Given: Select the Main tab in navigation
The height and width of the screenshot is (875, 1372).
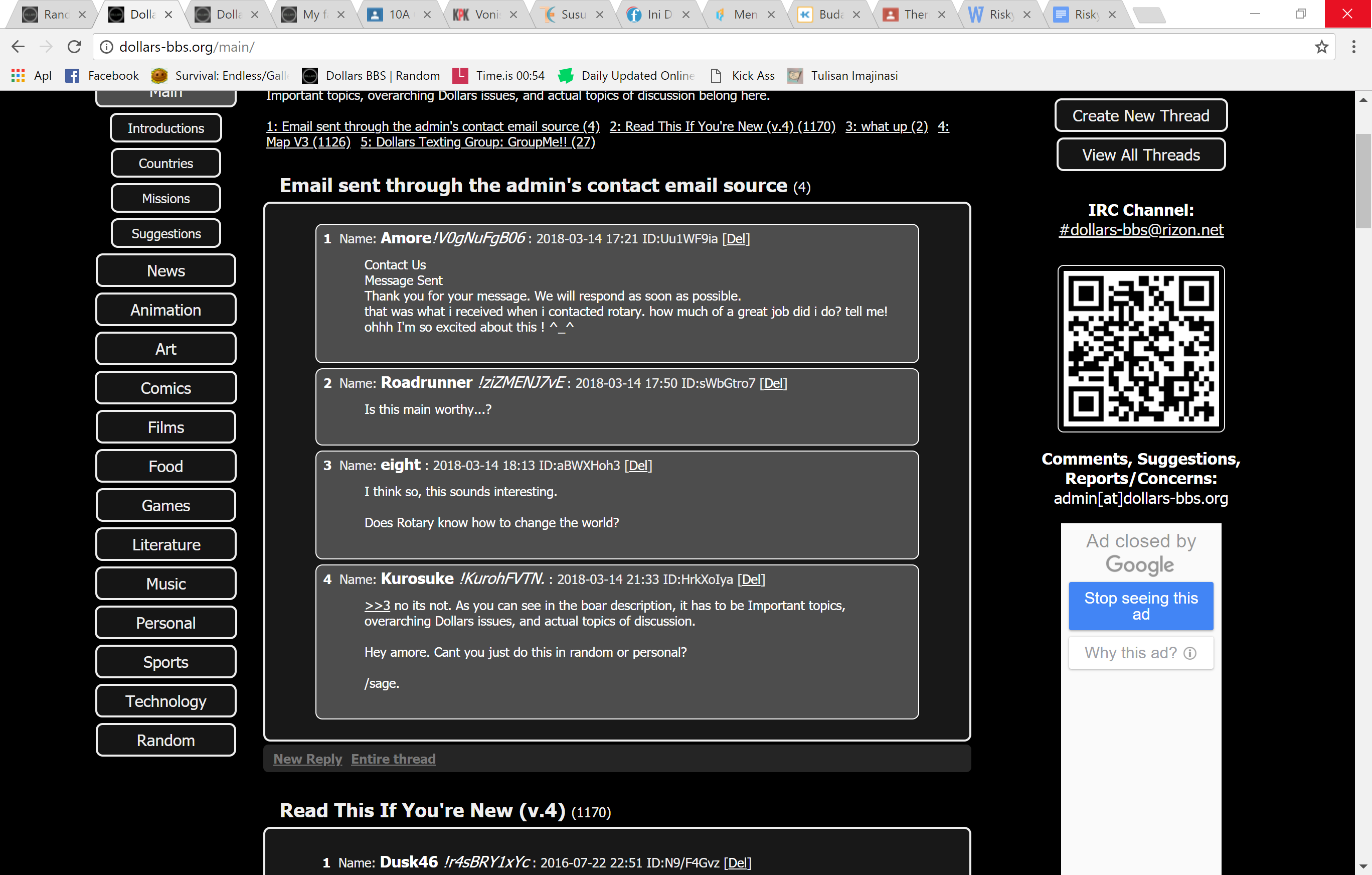Looking at the screenshot, I should [165, 93].
